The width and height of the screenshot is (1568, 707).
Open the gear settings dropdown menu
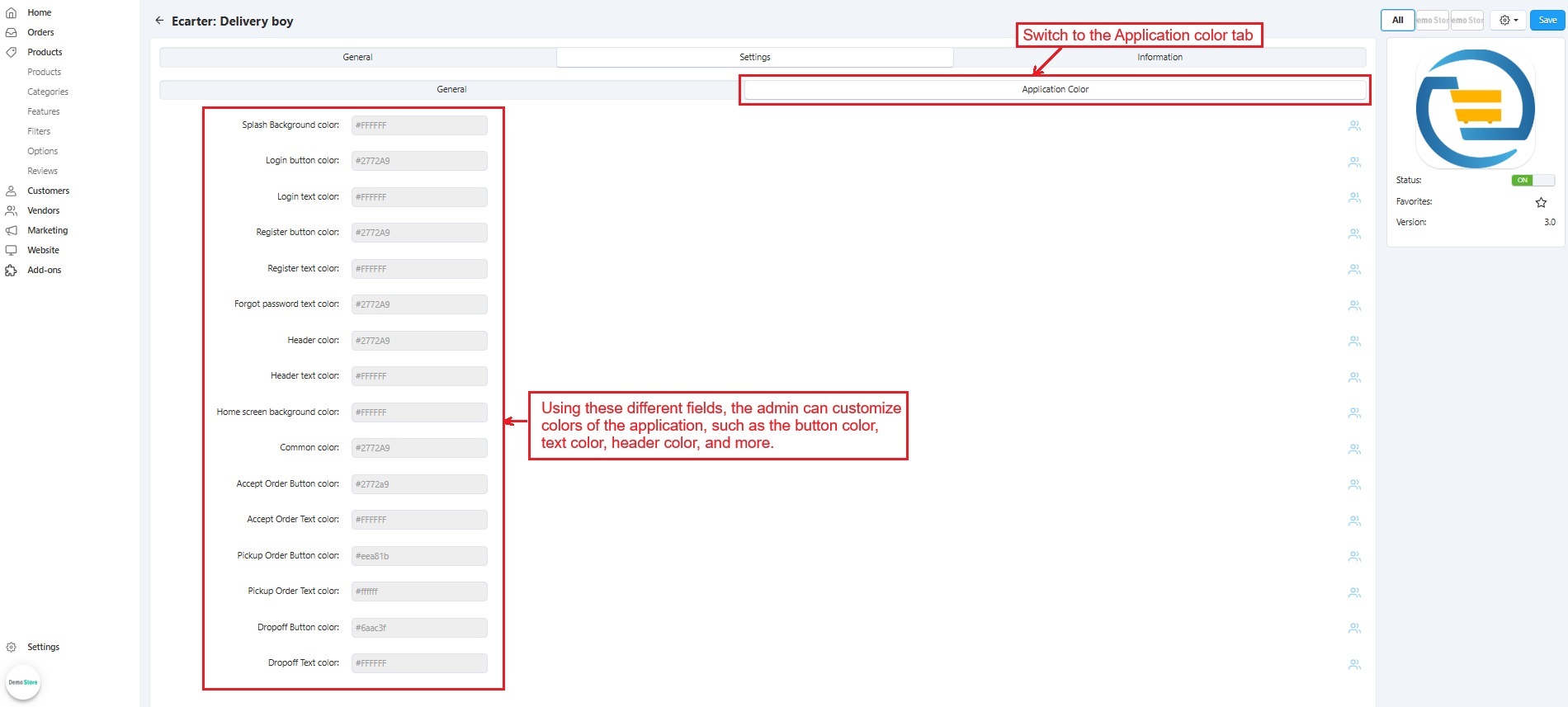click(x=1508, y=20)
